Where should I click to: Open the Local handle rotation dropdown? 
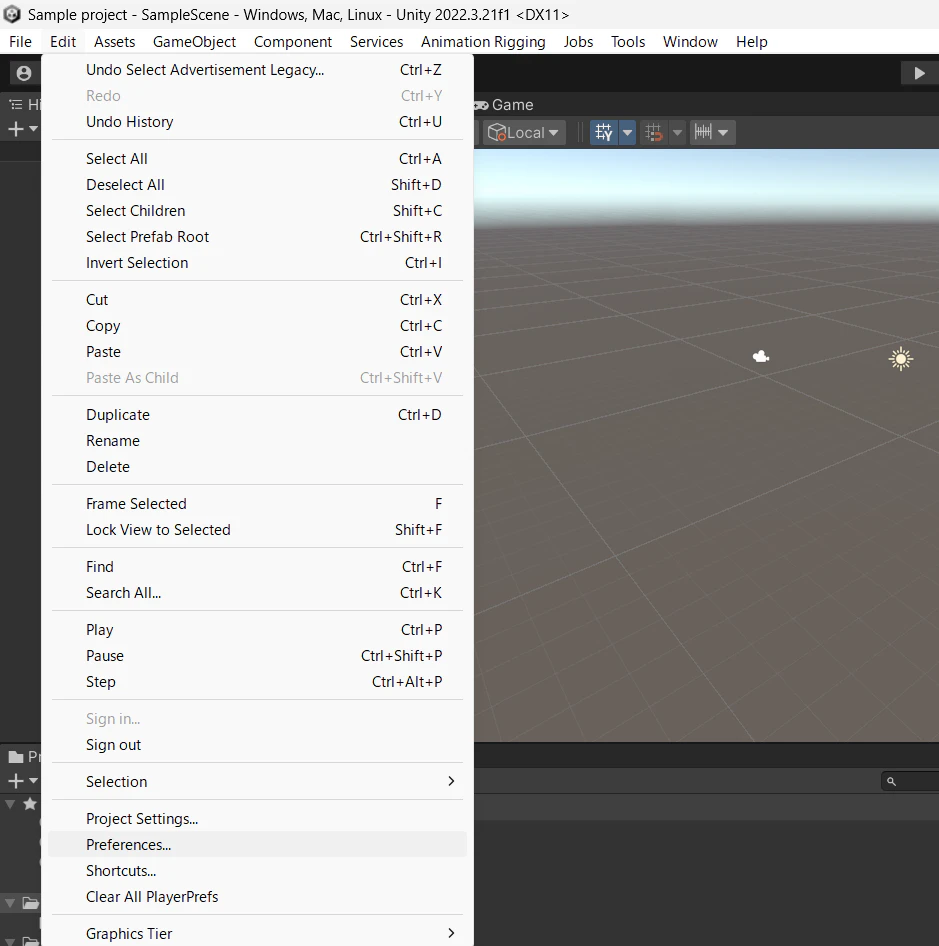pos(523,132)
